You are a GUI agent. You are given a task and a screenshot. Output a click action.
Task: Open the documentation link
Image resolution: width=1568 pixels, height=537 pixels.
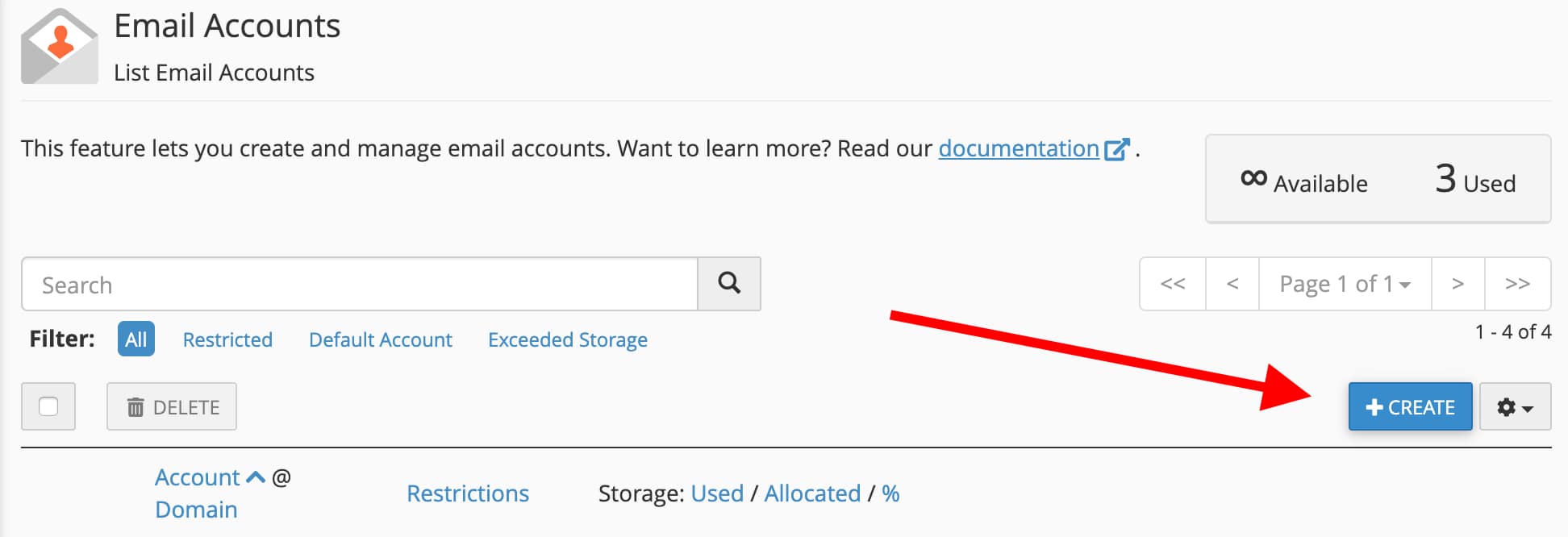click(1019, 148)
